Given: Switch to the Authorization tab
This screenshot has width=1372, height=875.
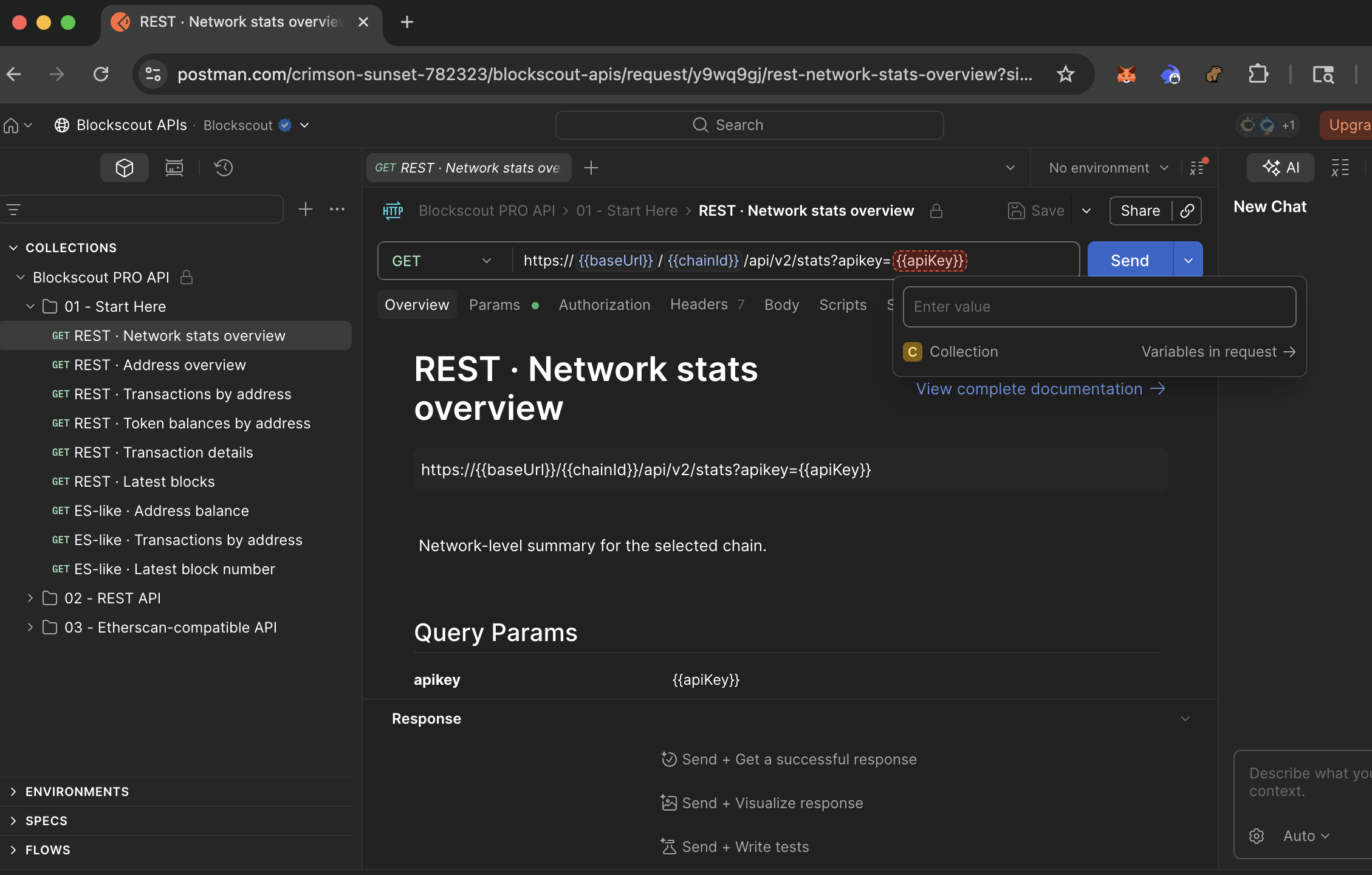Looking at the screenshot, I should tap(605, 305).
